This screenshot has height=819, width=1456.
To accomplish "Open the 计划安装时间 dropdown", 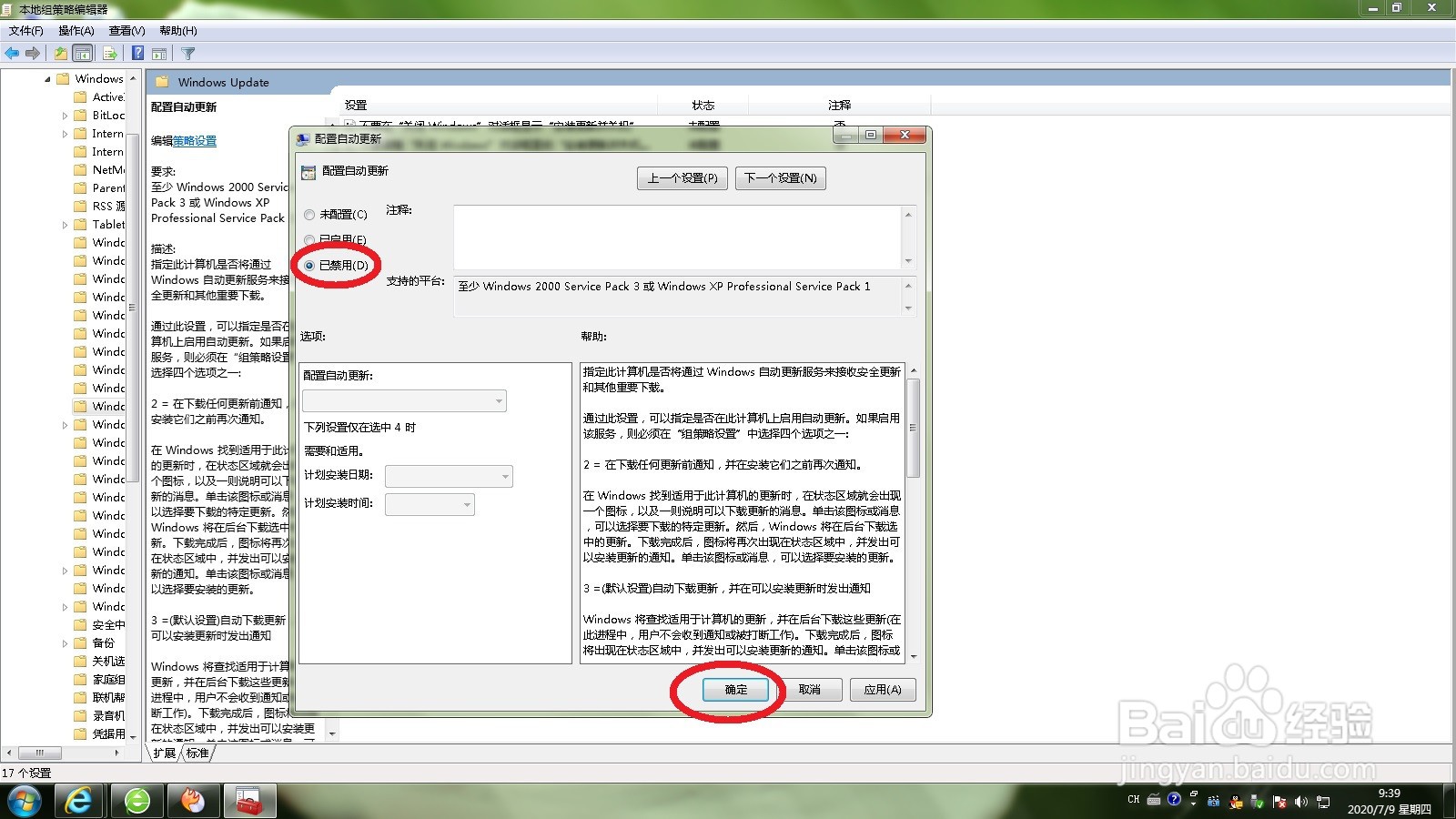I will (430, 504).
